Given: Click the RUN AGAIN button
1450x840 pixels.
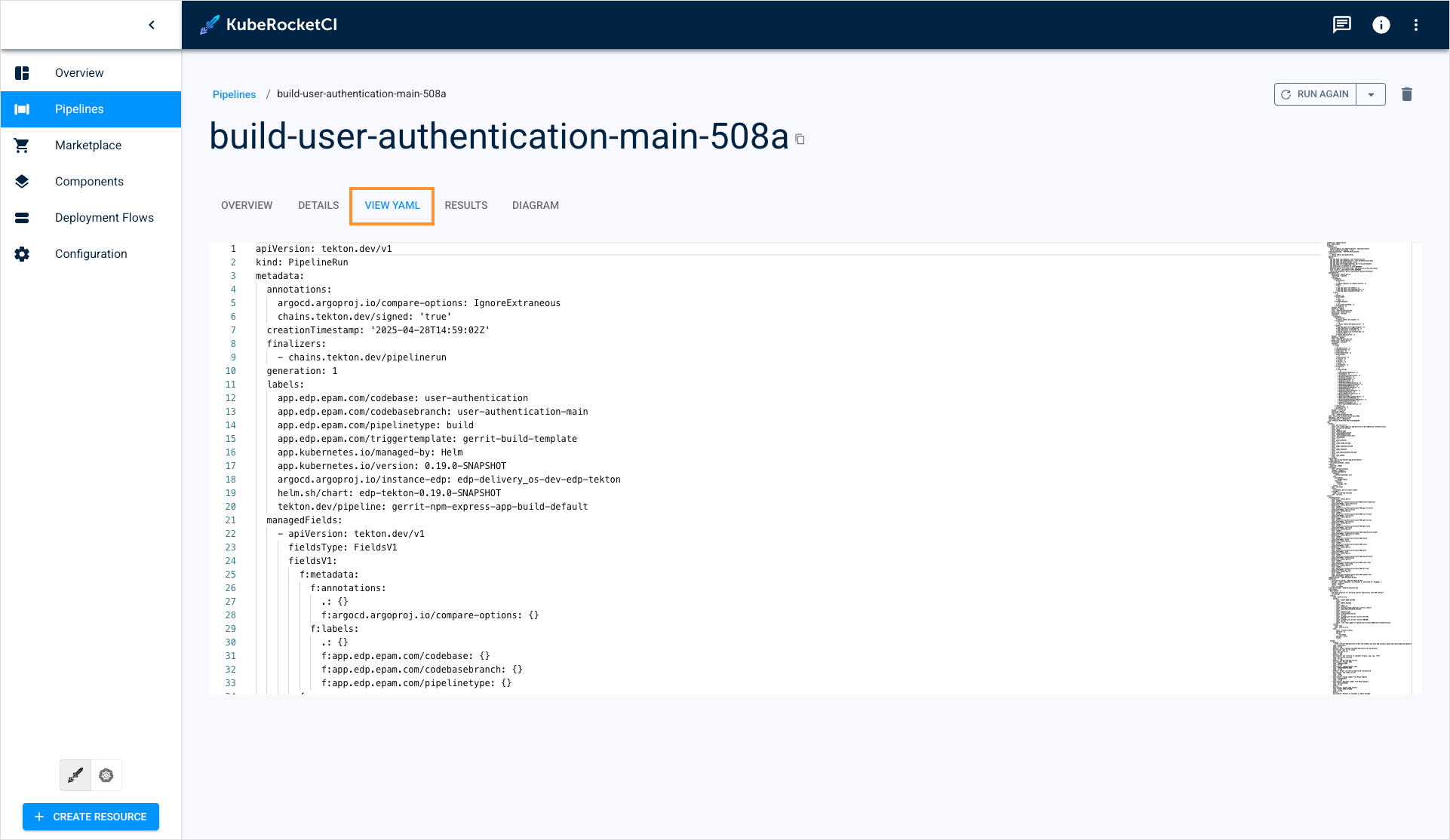Looking at the screenshot, I should 1315,94.
